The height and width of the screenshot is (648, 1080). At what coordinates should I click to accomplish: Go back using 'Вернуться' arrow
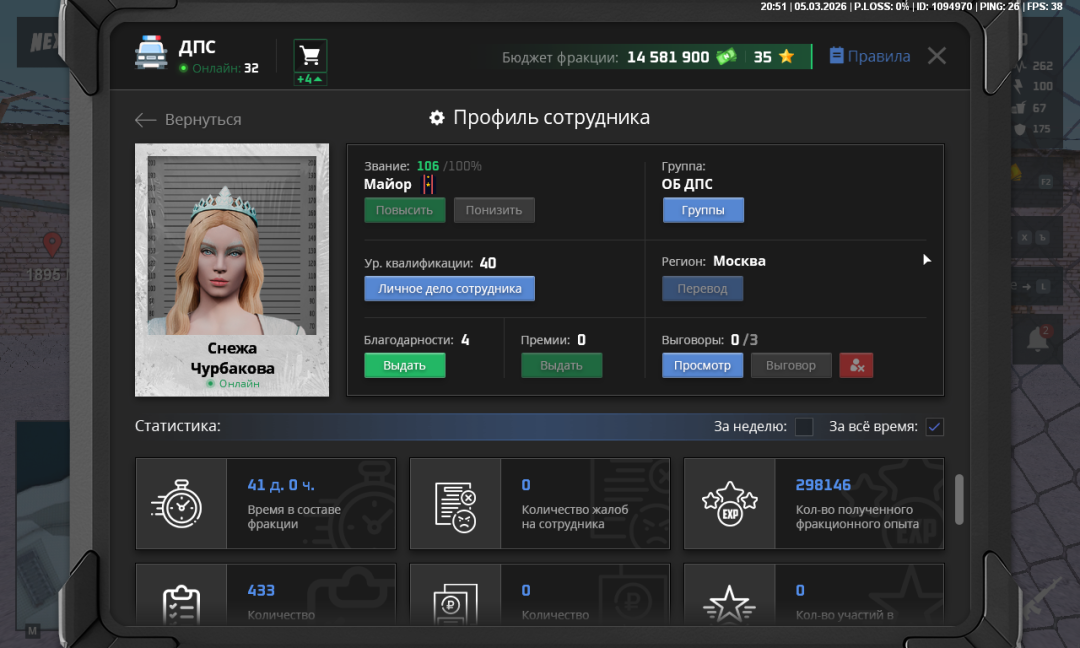point(188,119)
